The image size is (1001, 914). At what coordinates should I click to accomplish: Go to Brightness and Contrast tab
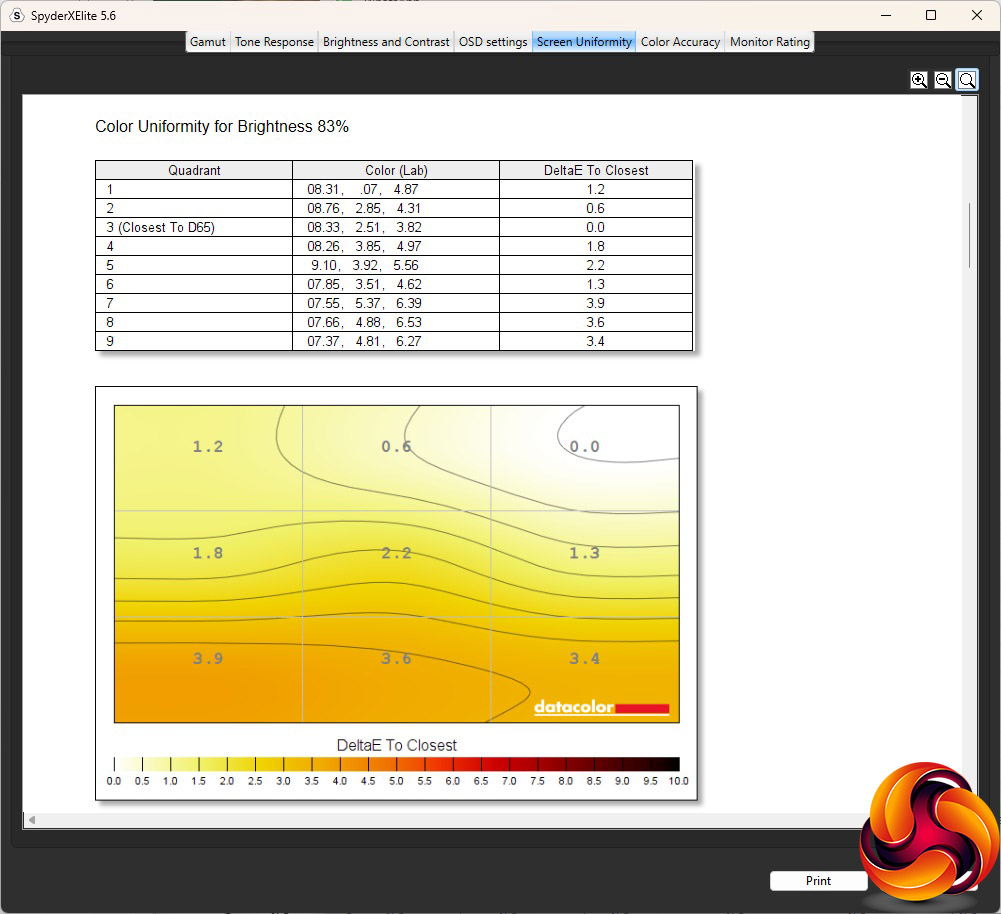(x=386, y=41)
